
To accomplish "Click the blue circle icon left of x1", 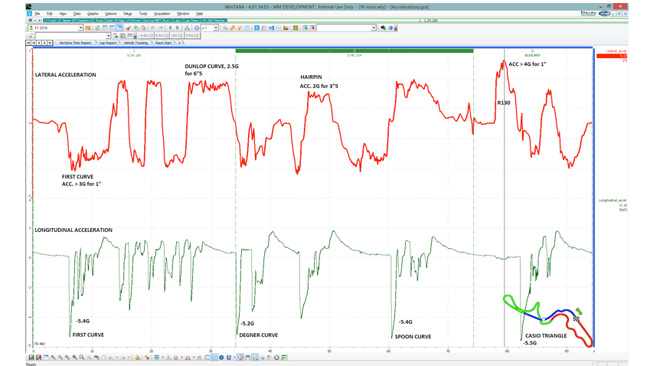I will tap(197, 28).
